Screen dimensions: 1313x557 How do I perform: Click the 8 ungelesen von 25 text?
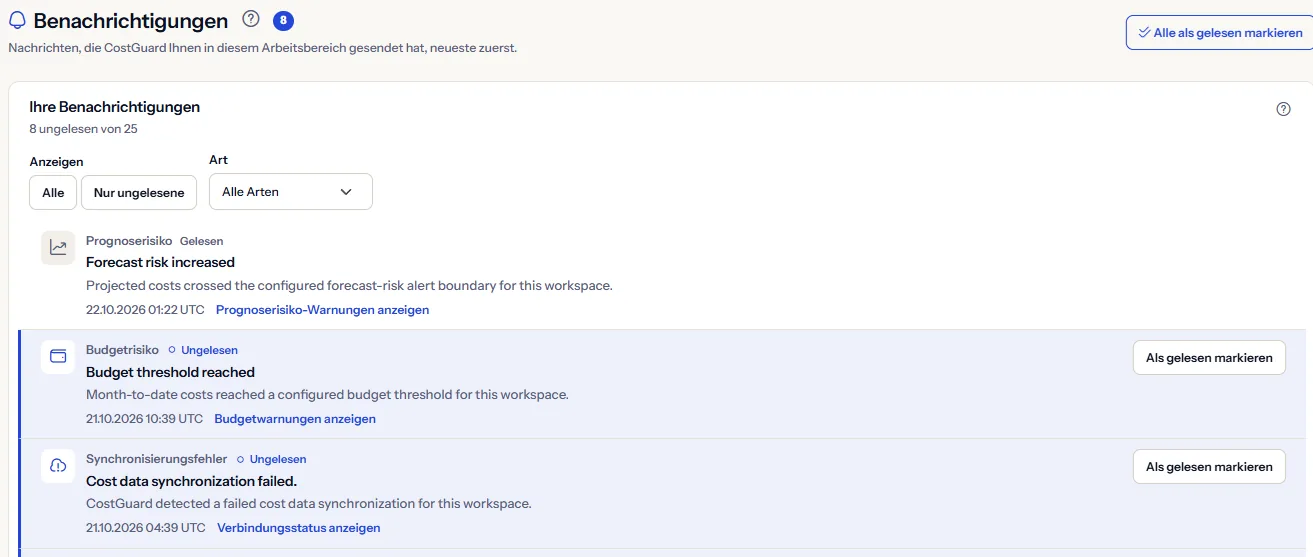pos(83,129)
